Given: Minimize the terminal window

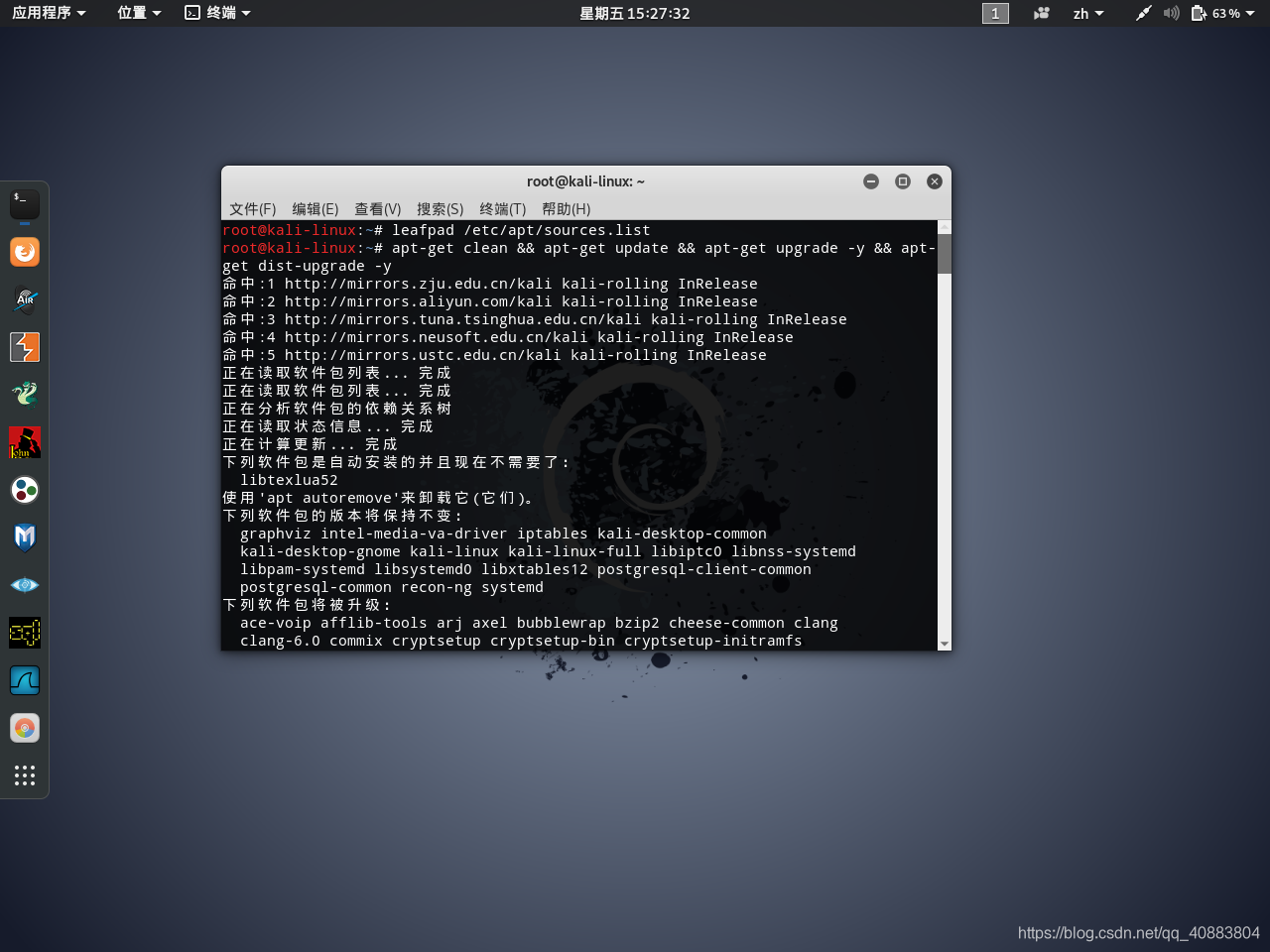Looking at the screenshot, I should [871, 181].
